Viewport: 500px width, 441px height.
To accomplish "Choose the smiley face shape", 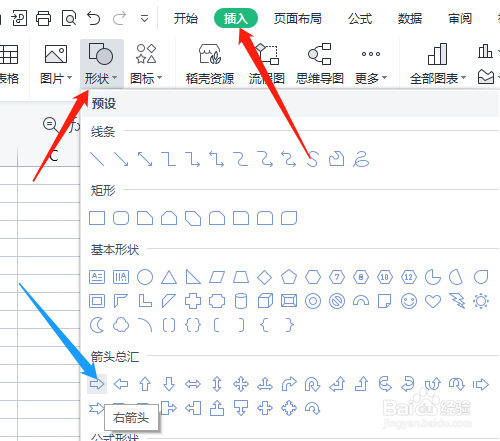I will (x=409, y=301).
